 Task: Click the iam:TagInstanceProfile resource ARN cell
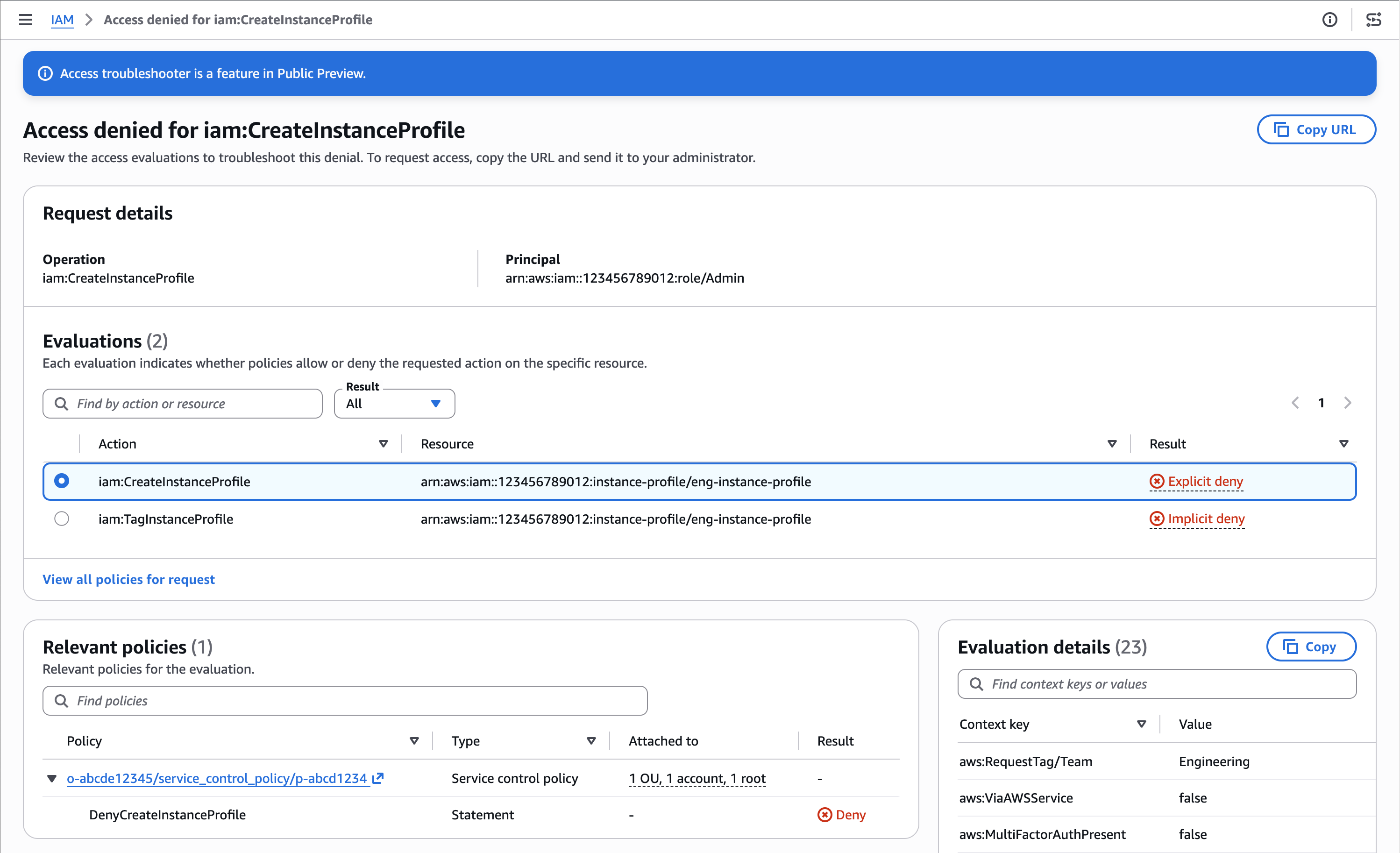pyautogui.click(x=616, y=519)
